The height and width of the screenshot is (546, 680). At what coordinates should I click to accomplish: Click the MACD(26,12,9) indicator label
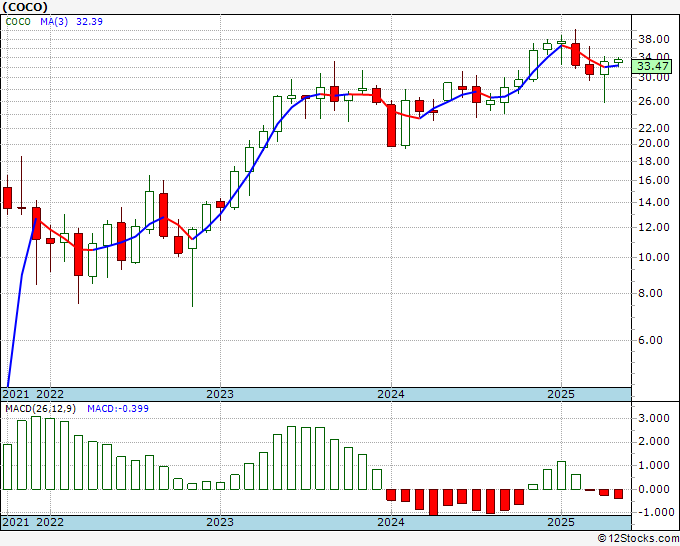point(40,409)
